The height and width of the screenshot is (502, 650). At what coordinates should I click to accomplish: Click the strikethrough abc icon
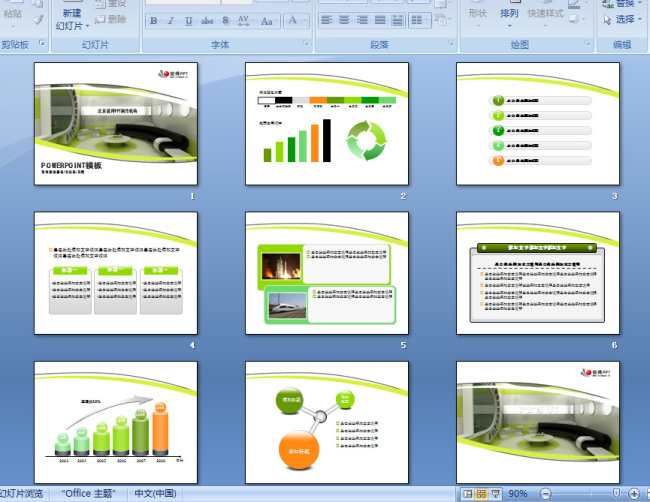(207, 20)
